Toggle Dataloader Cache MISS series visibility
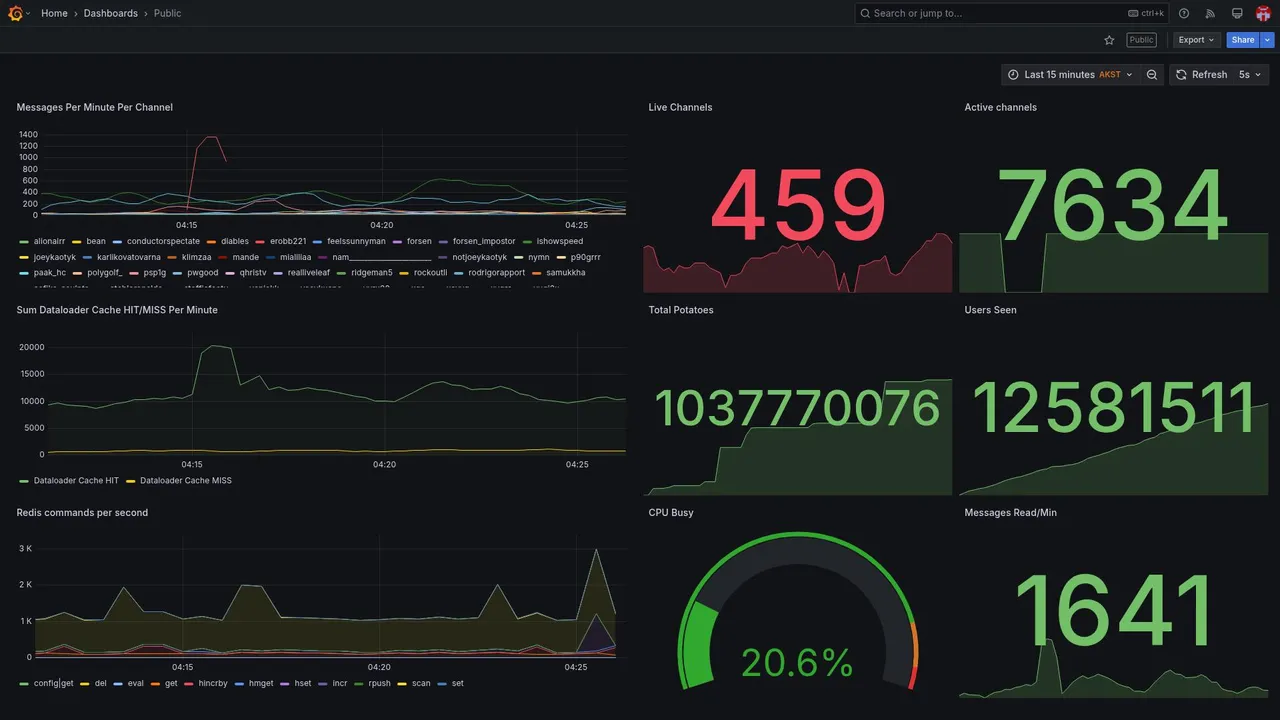This screenshot has width=1280, height=720. [185, 481]
